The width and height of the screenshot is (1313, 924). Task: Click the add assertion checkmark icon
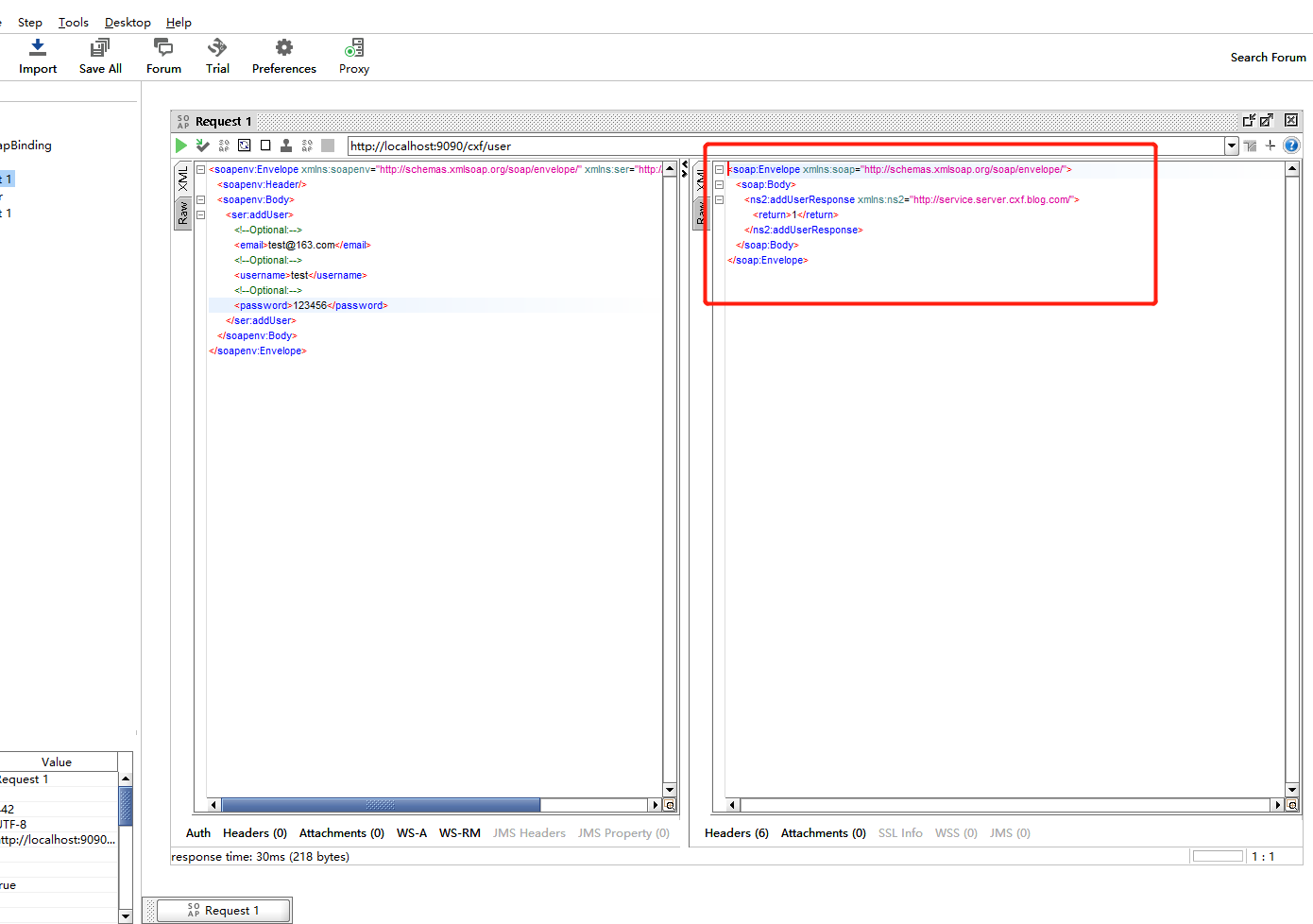point(202,145)
